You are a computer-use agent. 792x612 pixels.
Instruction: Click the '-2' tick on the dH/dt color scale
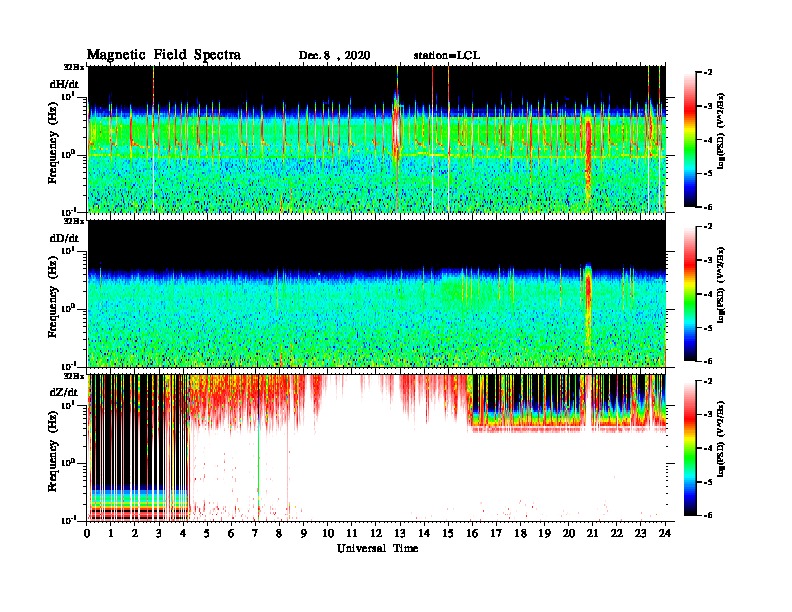coord(708,73)
